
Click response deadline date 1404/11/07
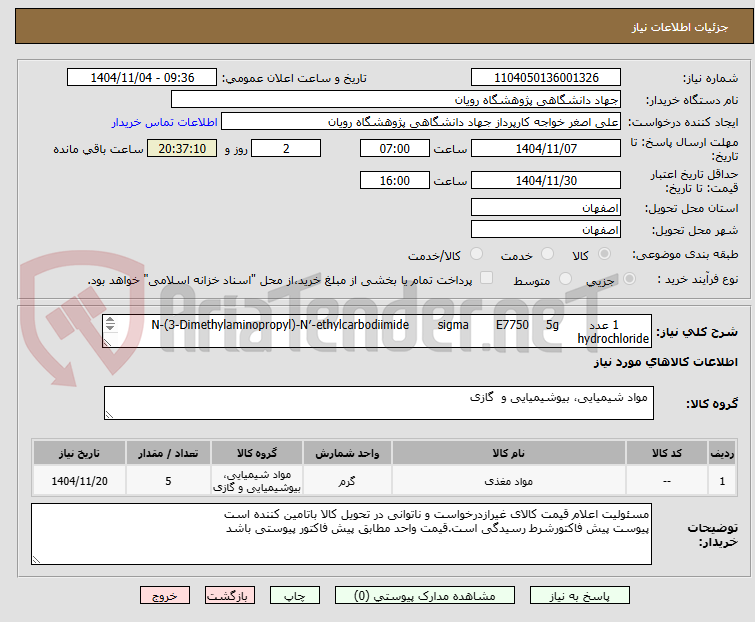tap(546, 148)
